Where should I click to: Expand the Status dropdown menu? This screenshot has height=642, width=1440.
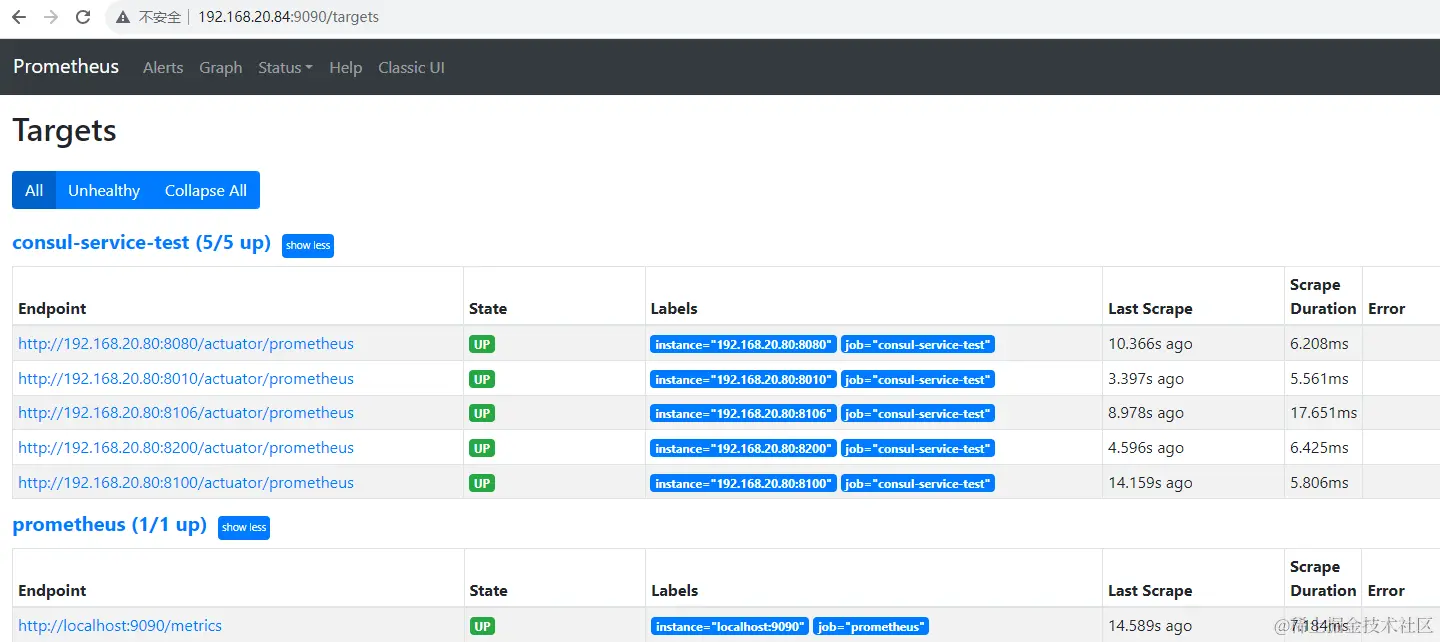(x=285, y=68)
